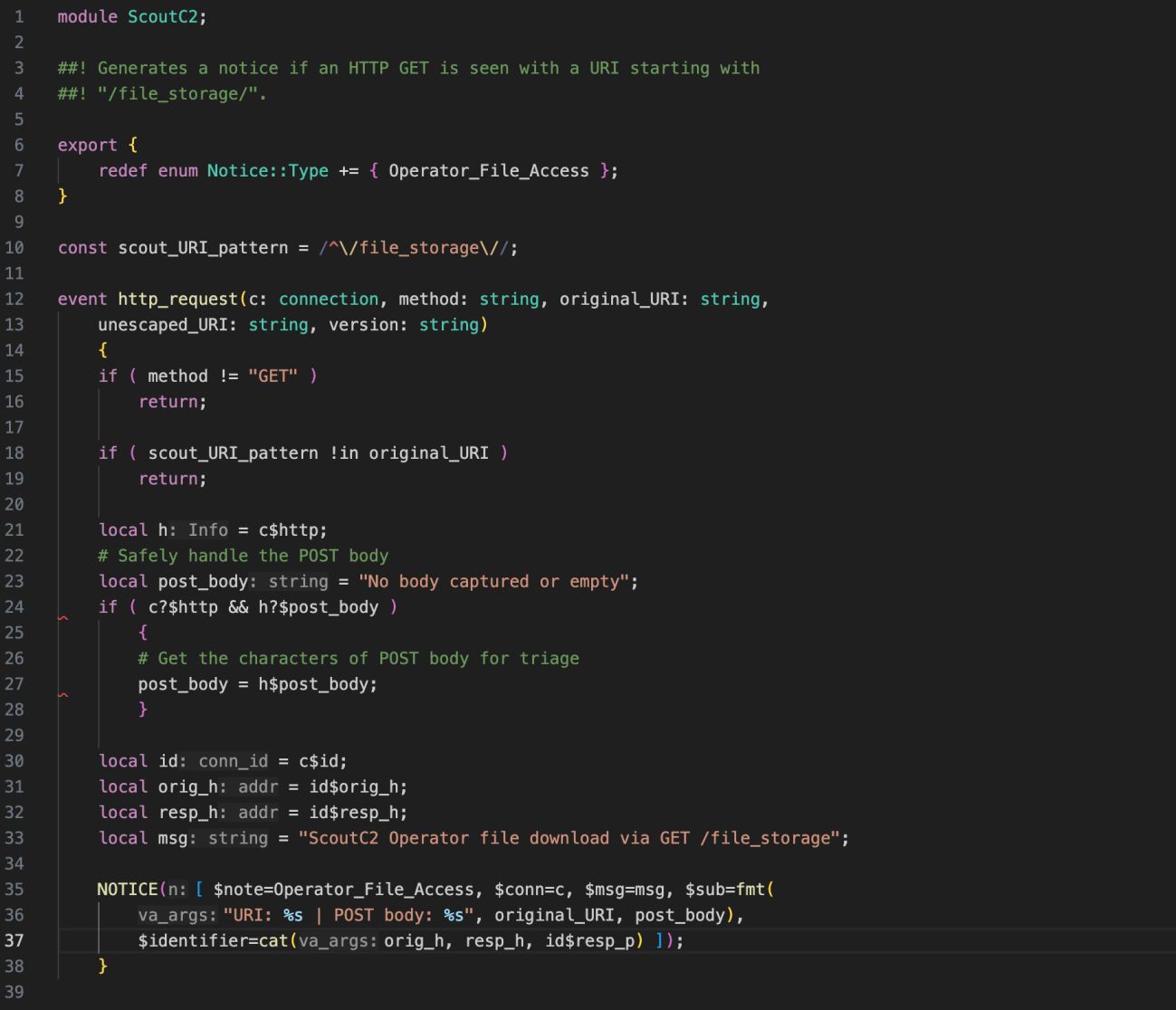This screenshot has height=1010, width=1176.
Task: Click '$msg=msg' on line 35
Action: (625, 889)
